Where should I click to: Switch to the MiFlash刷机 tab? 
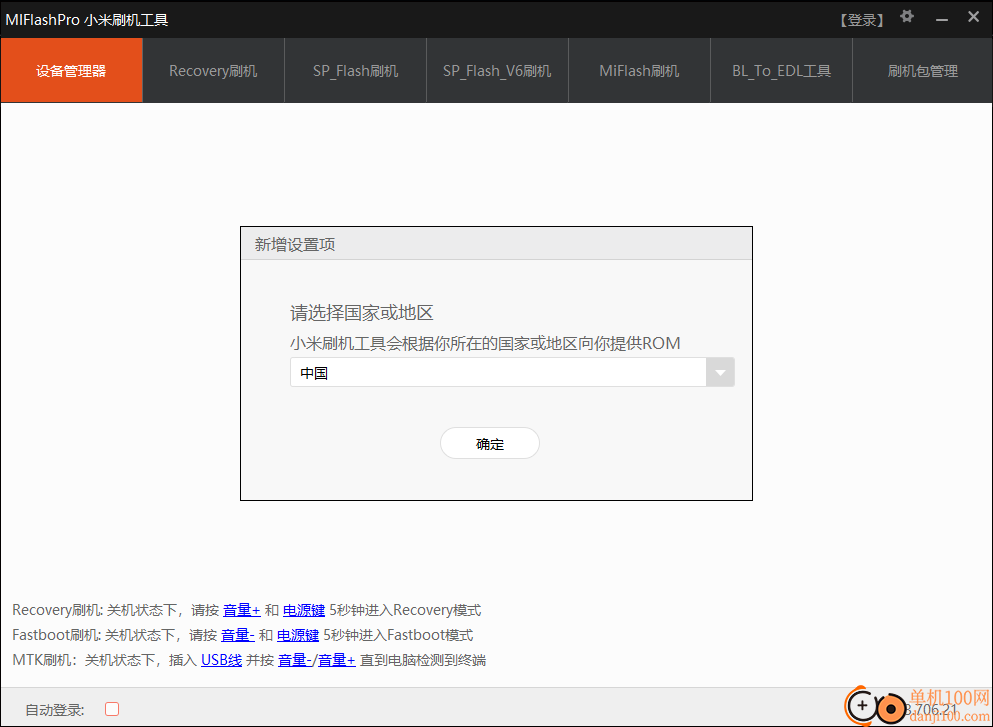pos(639,70)
